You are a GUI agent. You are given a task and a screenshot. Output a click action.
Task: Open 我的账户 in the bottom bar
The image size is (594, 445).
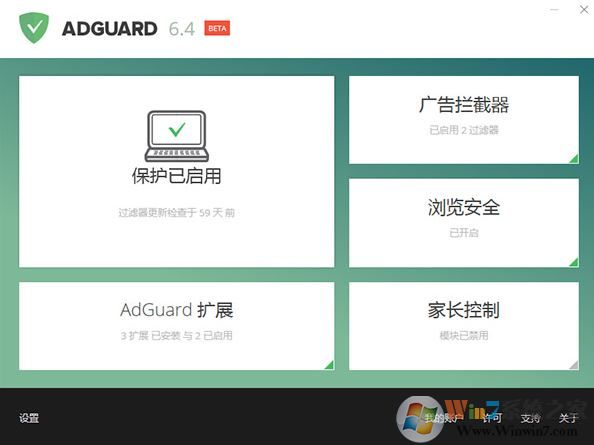(x=444, y=418)
